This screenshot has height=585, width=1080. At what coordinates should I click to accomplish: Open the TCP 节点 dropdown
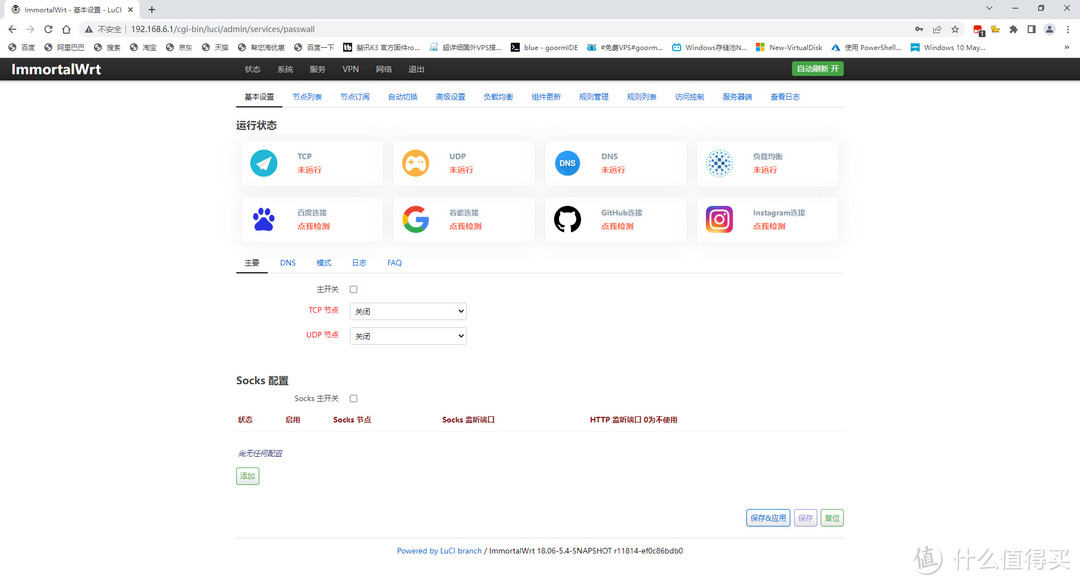click(408, 311)
